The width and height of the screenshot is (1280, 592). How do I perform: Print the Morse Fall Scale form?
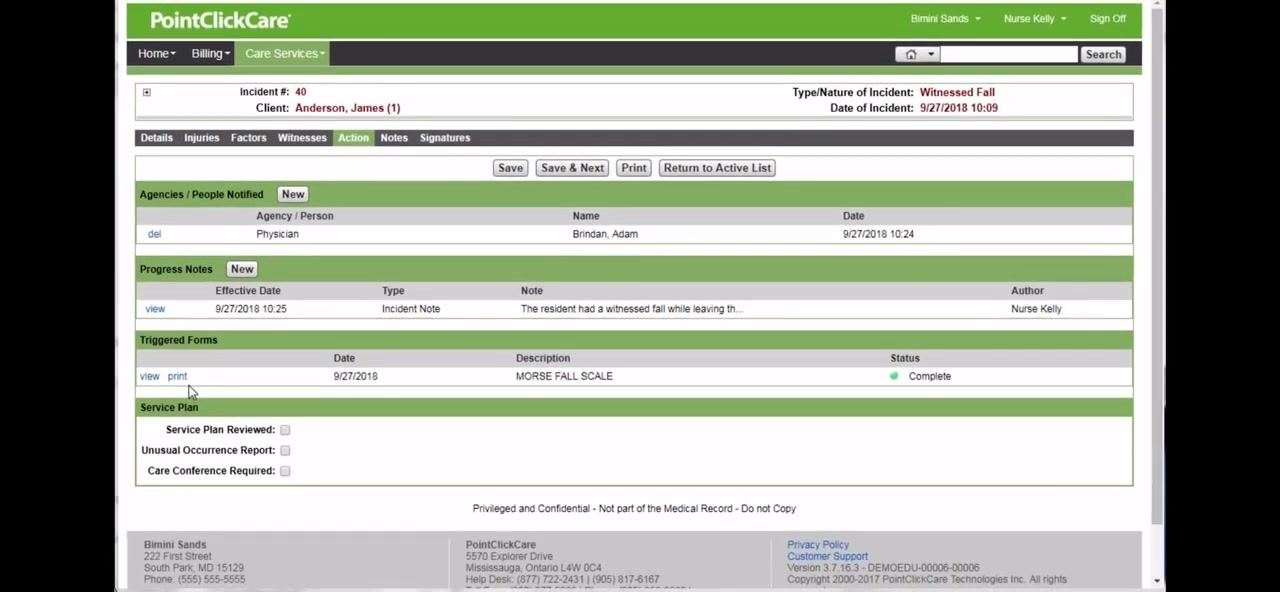(x=177, y=376)
